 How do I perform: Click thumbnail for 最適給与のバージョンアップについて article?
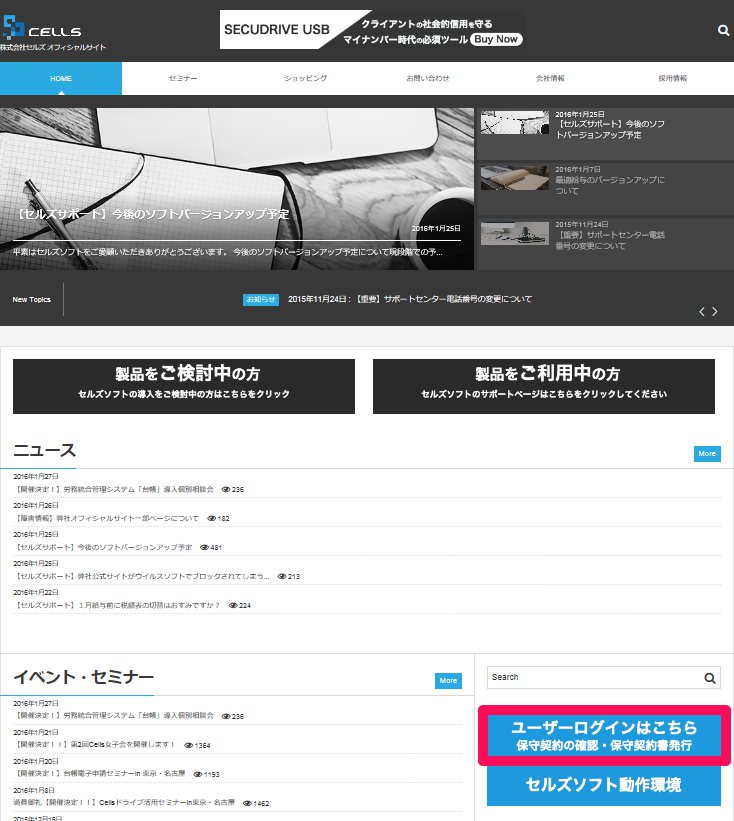pyautogui.click(x=515, y=178)
